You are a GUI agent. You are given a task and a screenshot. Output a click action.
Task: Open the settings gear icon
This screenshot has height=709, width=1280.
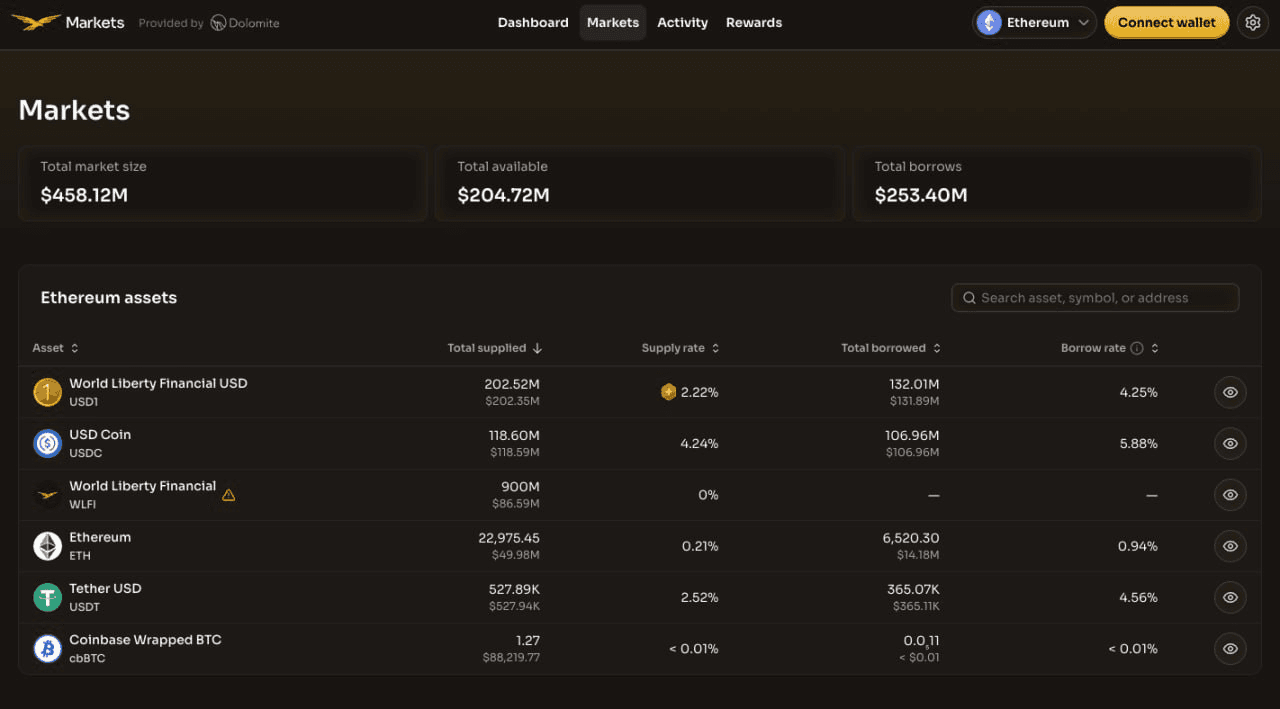pyautogui.click(x=1253, y=22)
